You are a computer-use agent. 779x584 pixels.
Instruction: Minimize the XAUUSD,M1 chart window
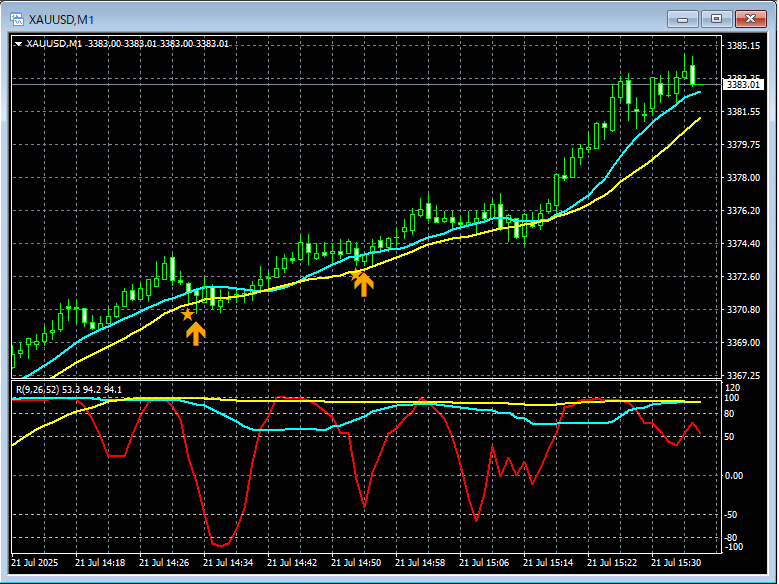[x=683, y=19]
